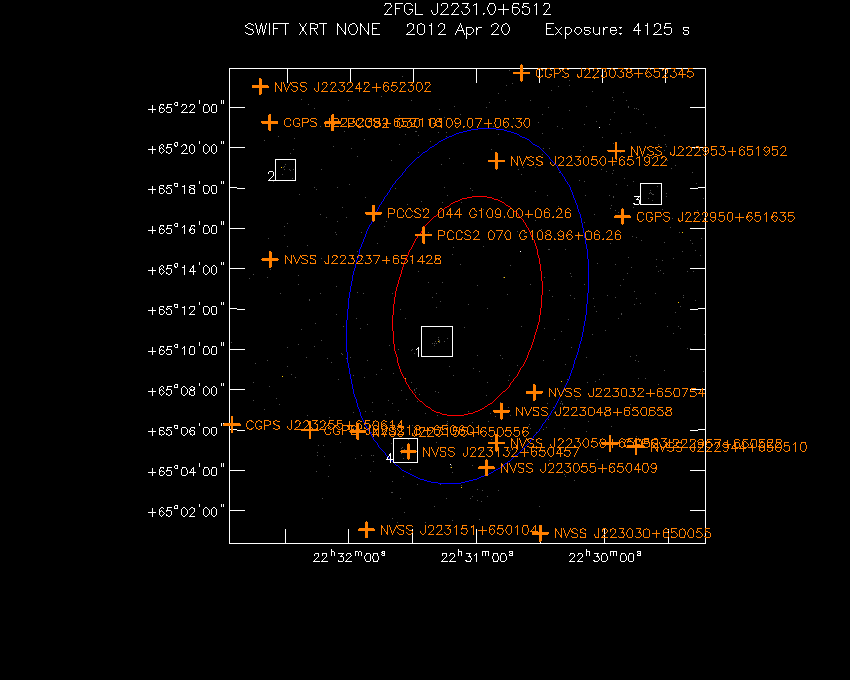The image size is (850, 680).
Task: Click the label NVSS J223132+650457
Action: [x=501, y=452]
